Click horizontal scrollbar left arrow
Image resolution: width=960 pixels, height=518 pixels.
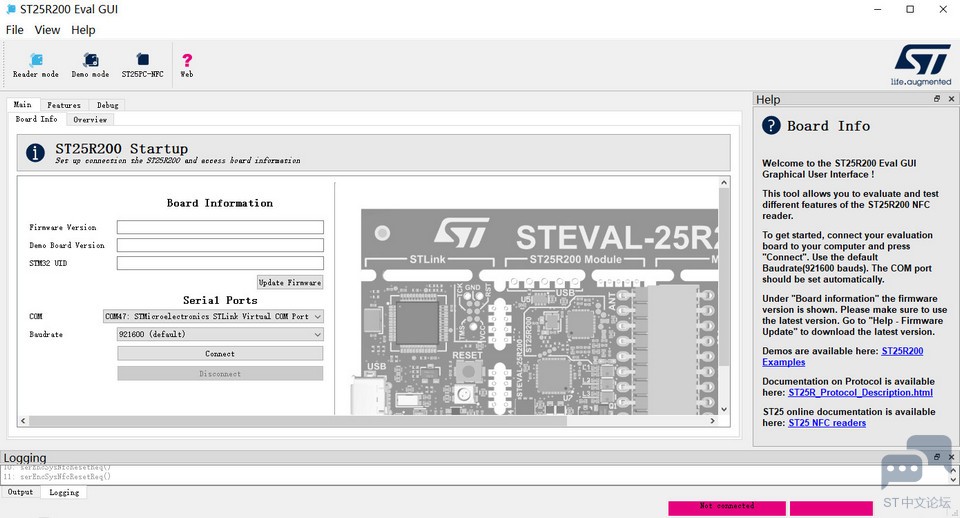(23, 421)
